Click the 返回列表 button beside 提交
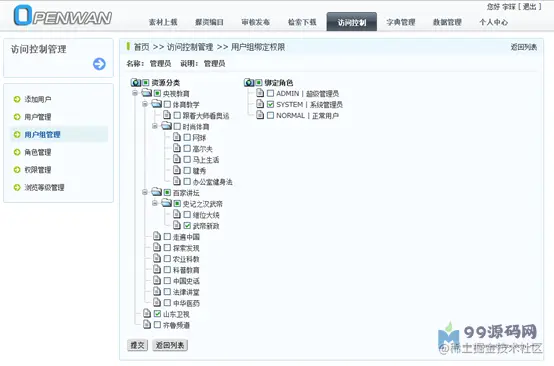Image resolution: width=554 pixels, height=366 pixels. tap(170, 345)
